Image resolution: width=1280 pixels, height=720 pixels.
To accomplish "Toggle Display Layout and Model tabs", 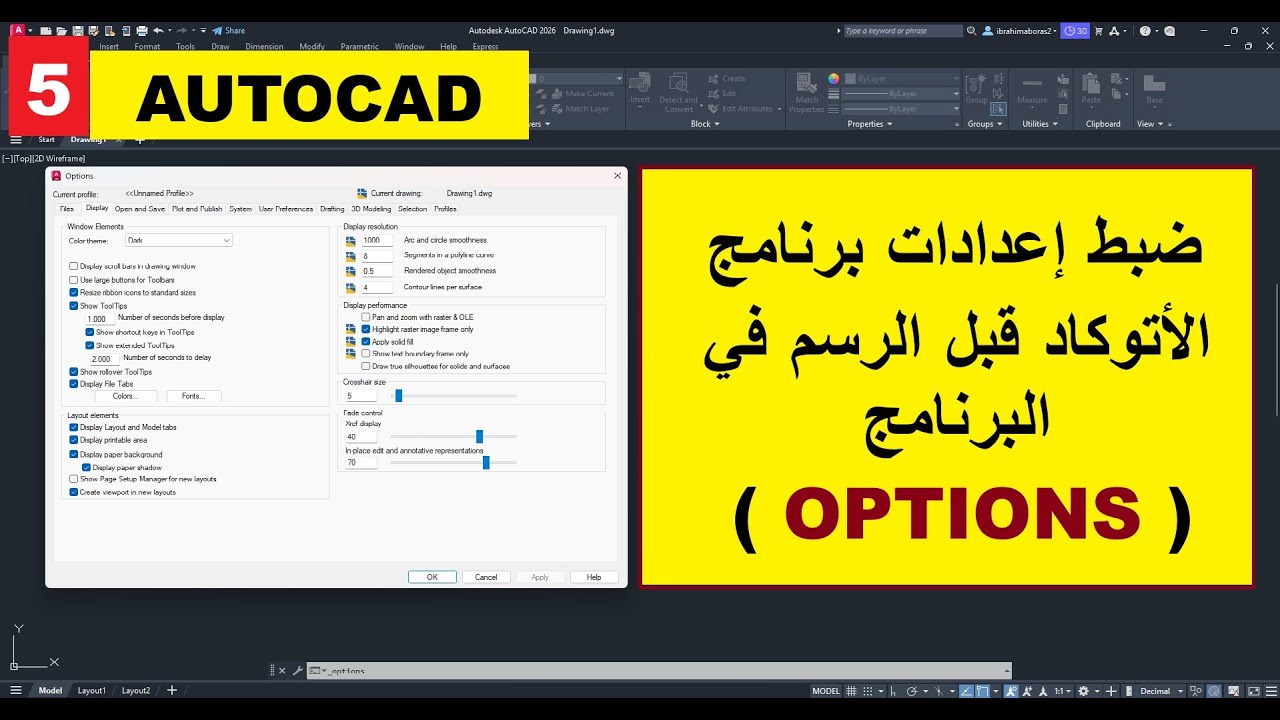I will (73, 427).
